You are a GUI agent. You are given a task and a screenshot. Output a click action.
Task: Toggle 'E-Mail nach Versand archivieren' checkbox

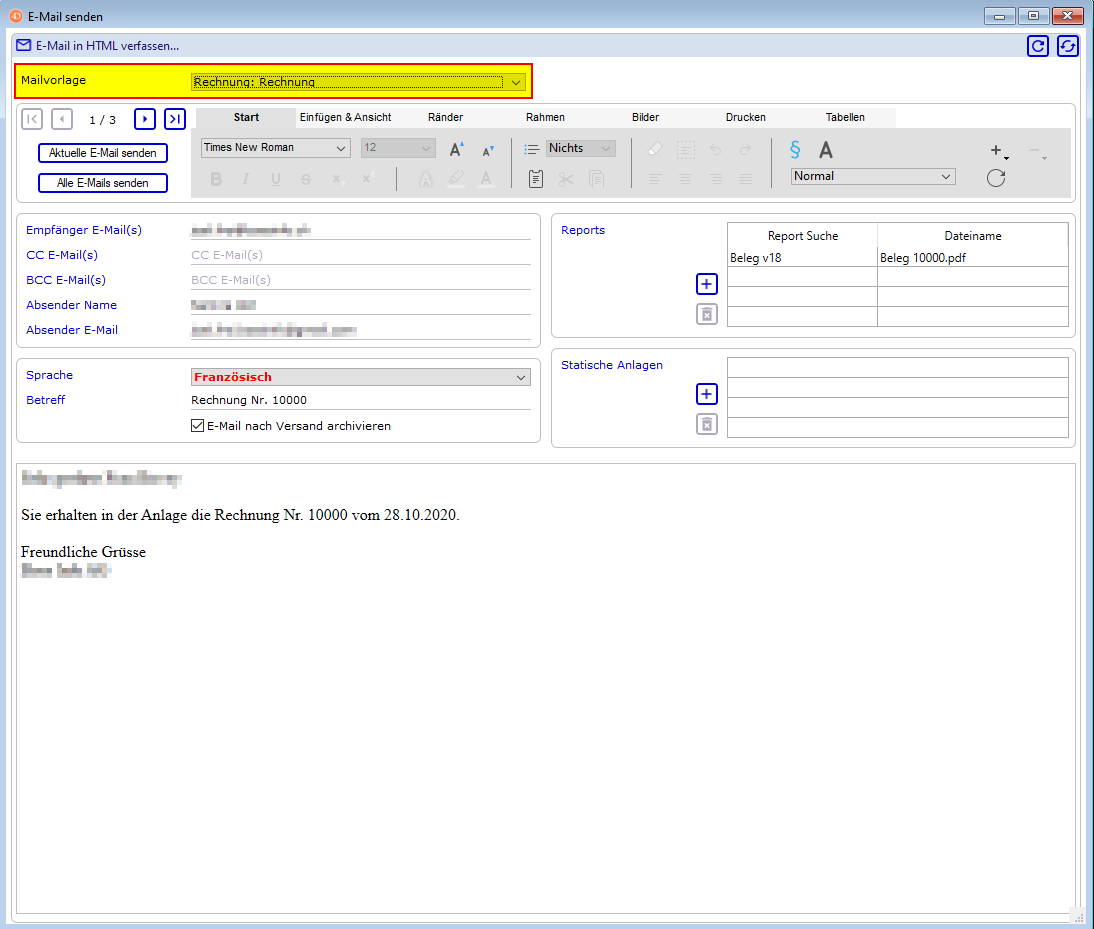coord(197,426)
